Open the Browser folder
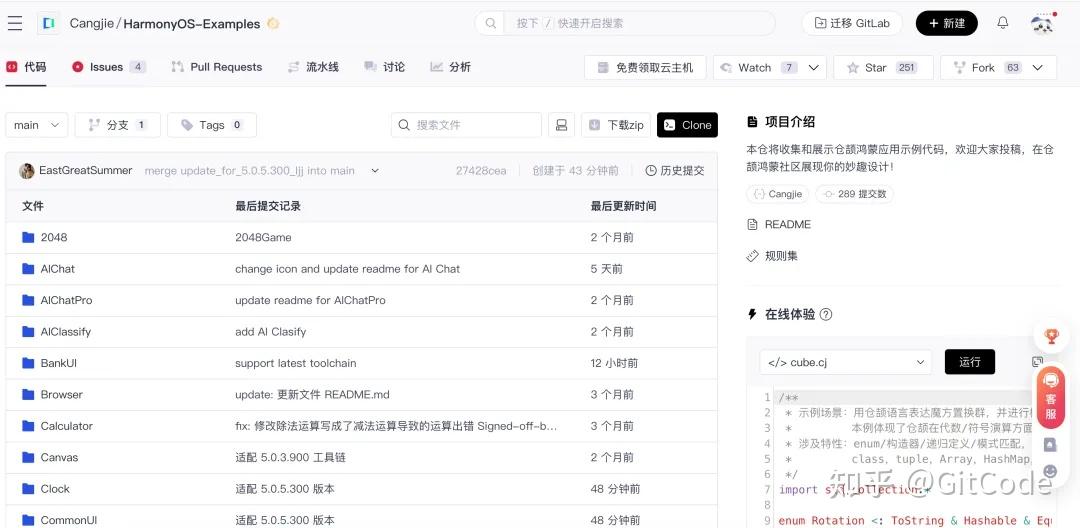 (x=61, y=395)
